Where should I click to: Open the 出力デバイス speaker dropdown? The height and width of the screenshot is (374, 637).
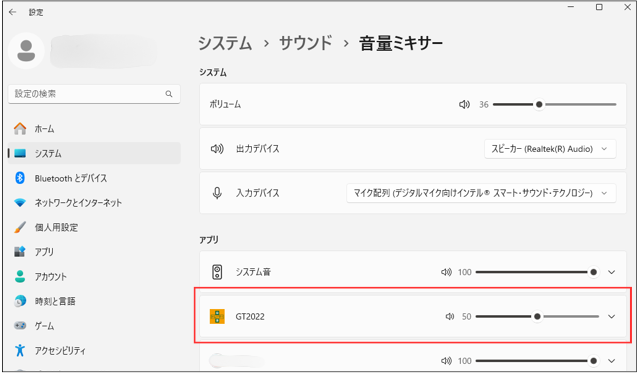click(x=550, y=149)
